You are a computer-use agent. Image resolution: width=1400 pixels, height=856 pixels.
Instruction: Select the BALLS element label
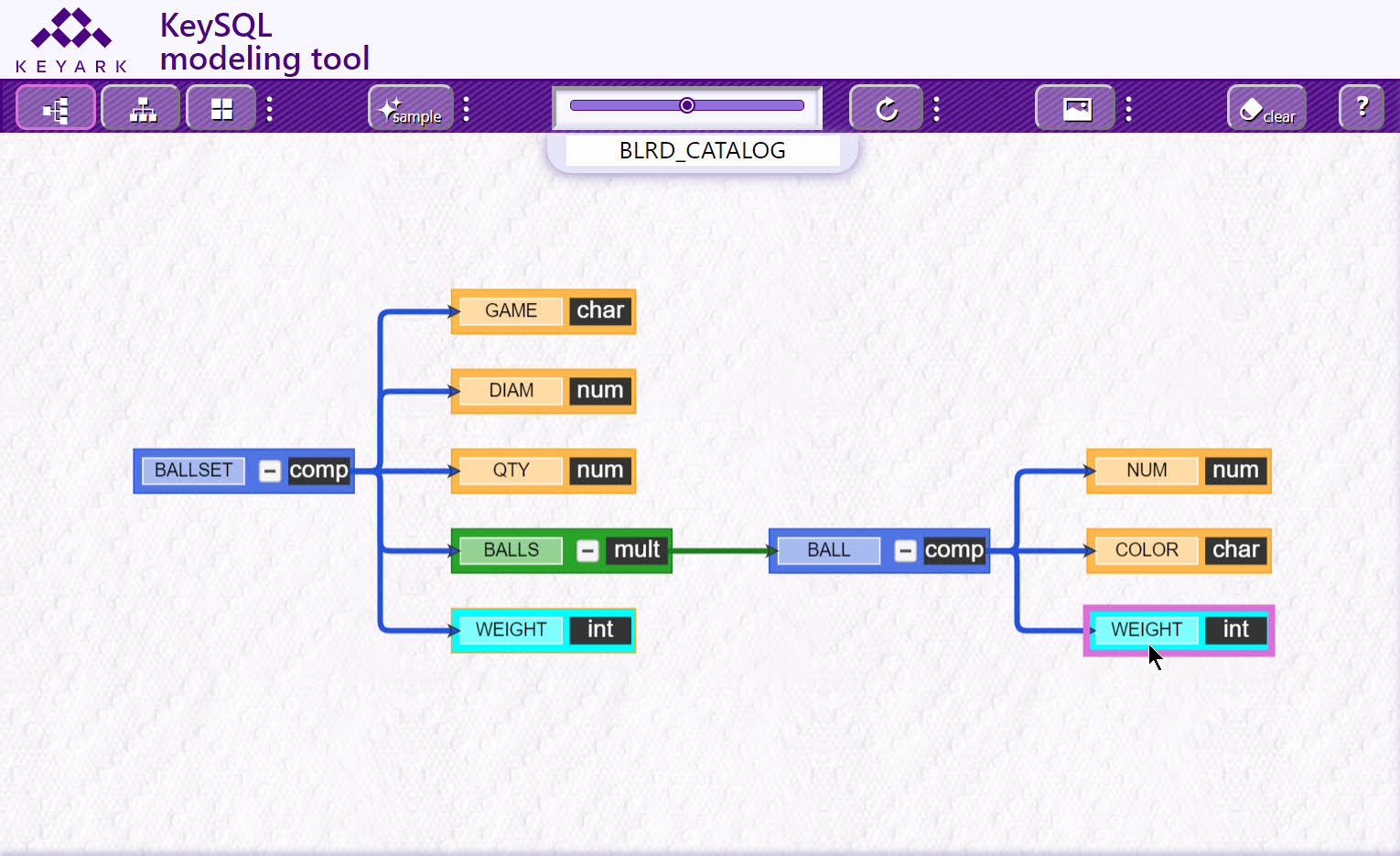[x=511, y=550]
